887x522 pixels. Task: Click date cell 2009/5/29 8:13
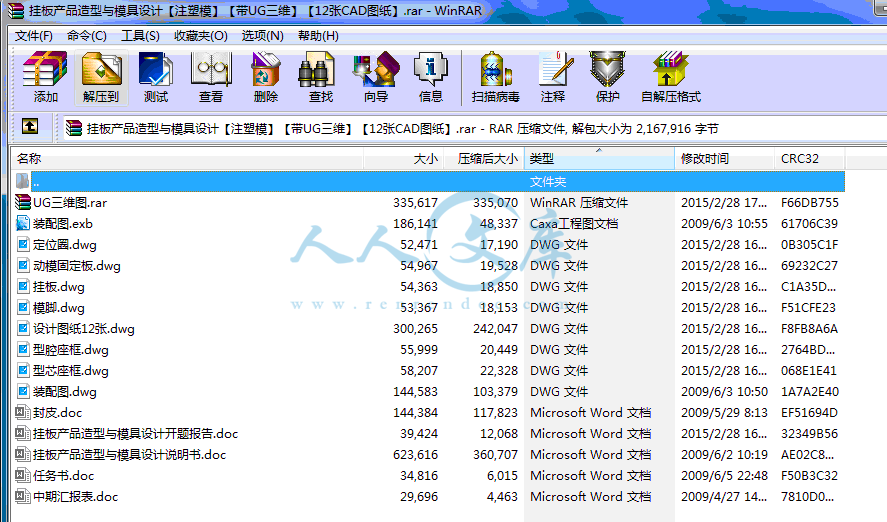[x=724, y=412]
